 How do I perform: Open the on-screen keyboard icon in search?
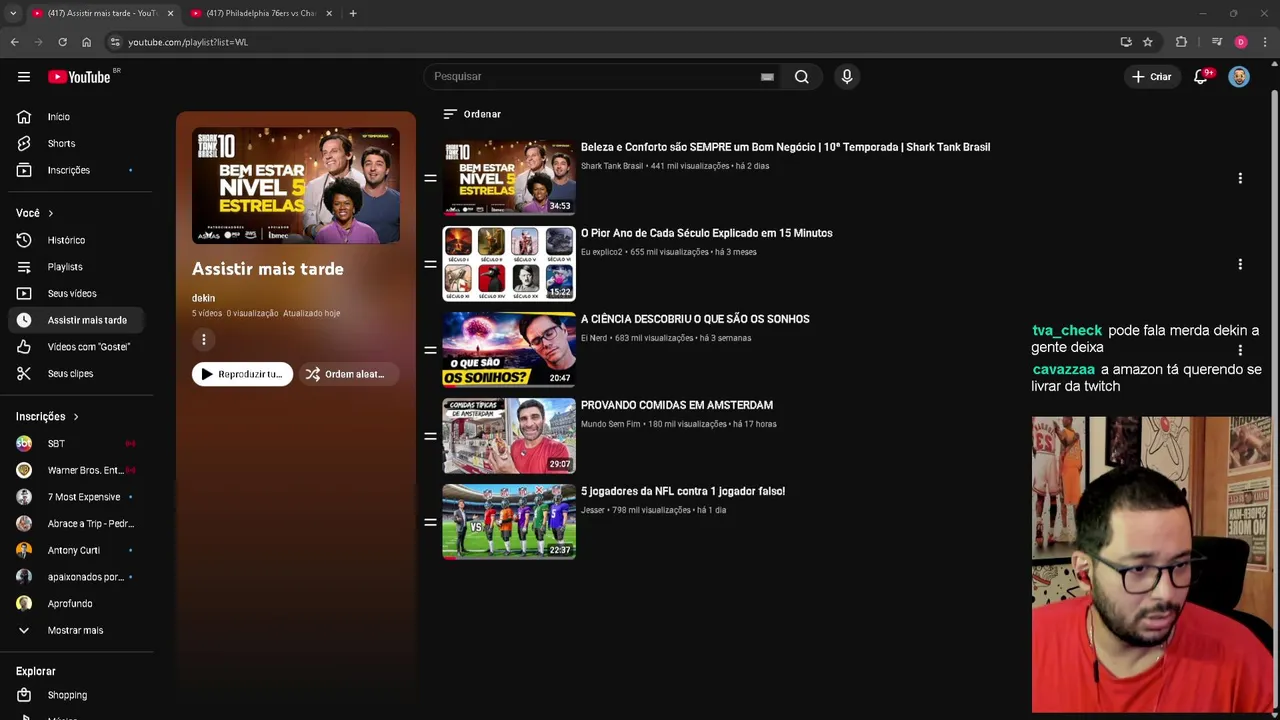tap(767, 77)
